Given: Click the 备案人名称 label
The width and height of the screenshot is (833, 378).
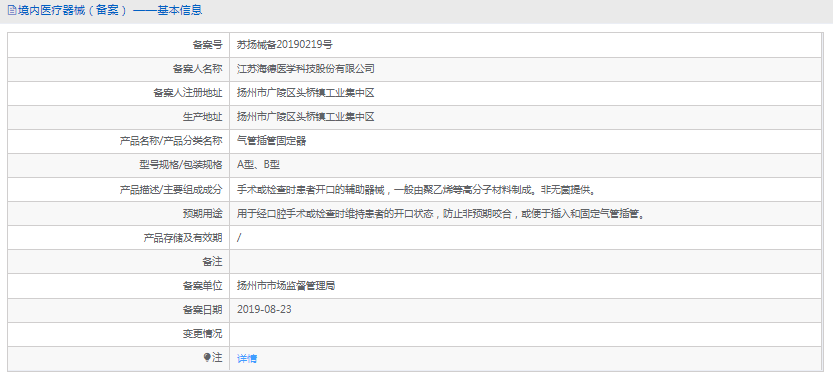Looking at the screenshot, I should pos(197,68).
